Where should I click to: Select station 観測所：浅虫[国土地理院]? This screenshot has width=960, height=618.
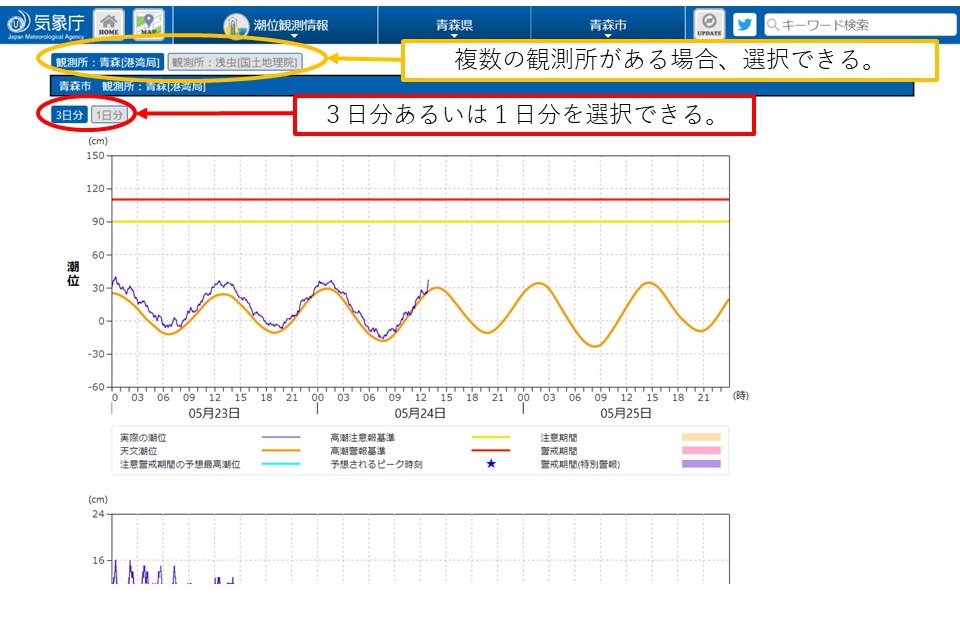click(234, 62)
